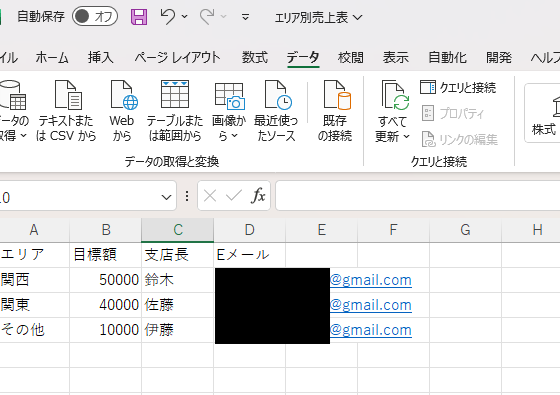Click 最近使ったソース clock icon
This screenshot has height=395, width=560.
(278, 95)
